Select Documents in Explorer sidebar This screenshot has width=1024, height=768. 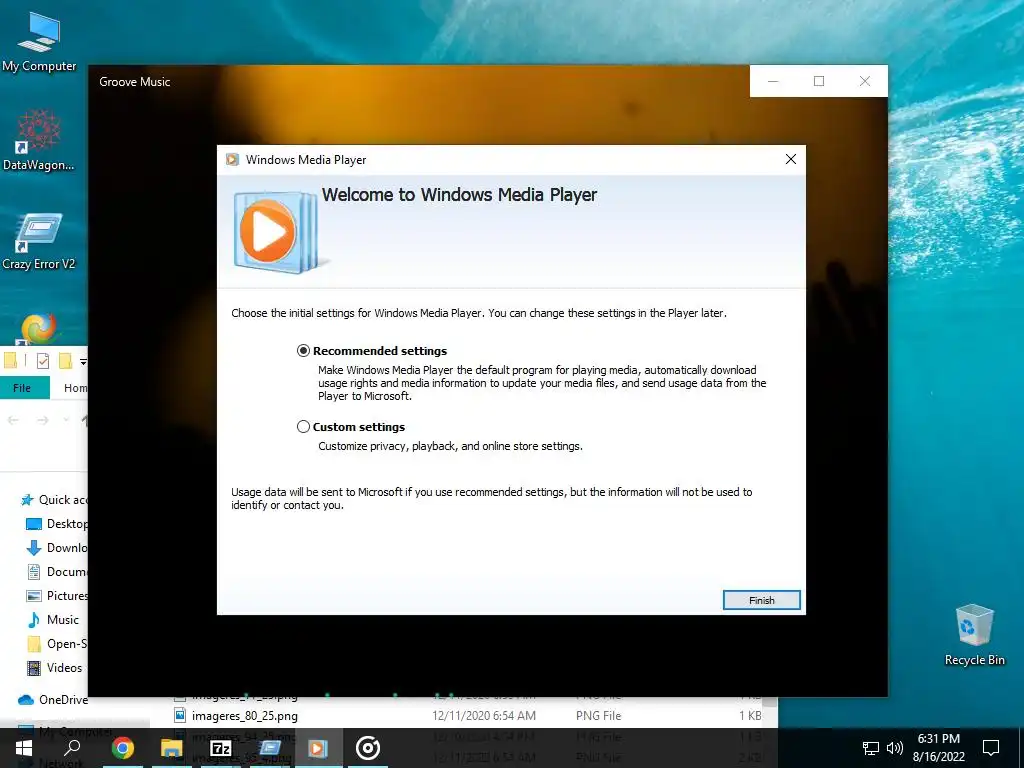tap(56, 572)
